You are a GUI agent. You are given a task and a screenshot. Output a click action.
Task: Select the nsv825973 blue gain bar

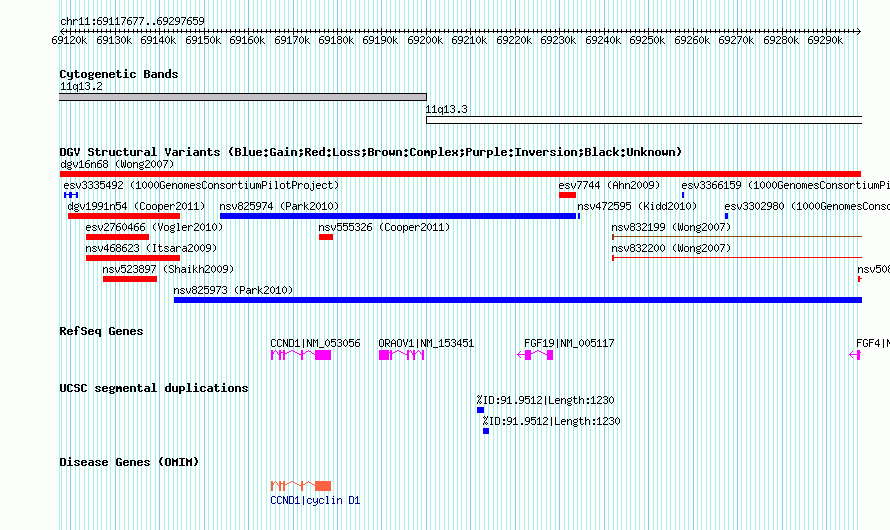point(518,300)
